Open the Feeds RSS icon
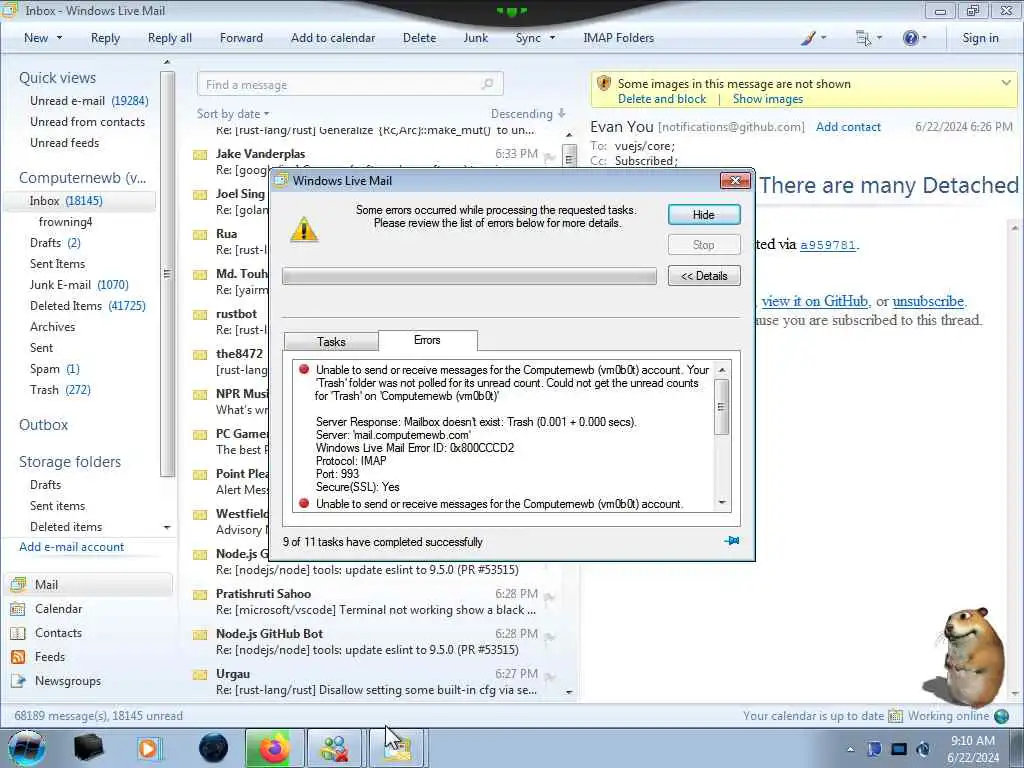This screenshot has height=768, width=1024. (18, 657)
